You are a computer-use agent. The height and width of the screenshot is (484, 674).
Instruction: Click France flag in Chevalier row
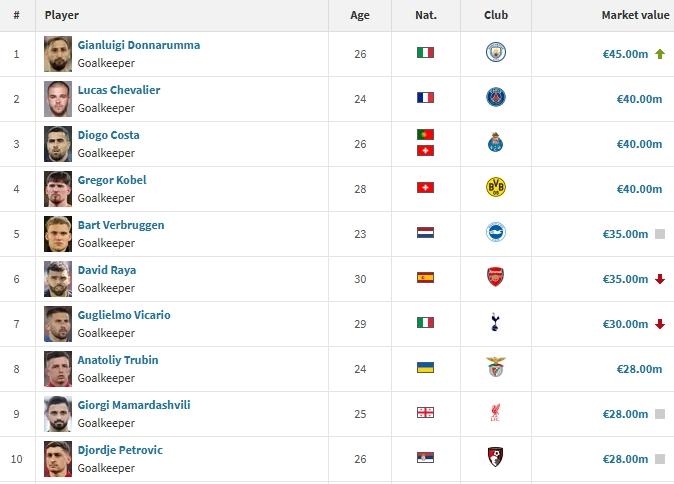click(x=425, y=98)
